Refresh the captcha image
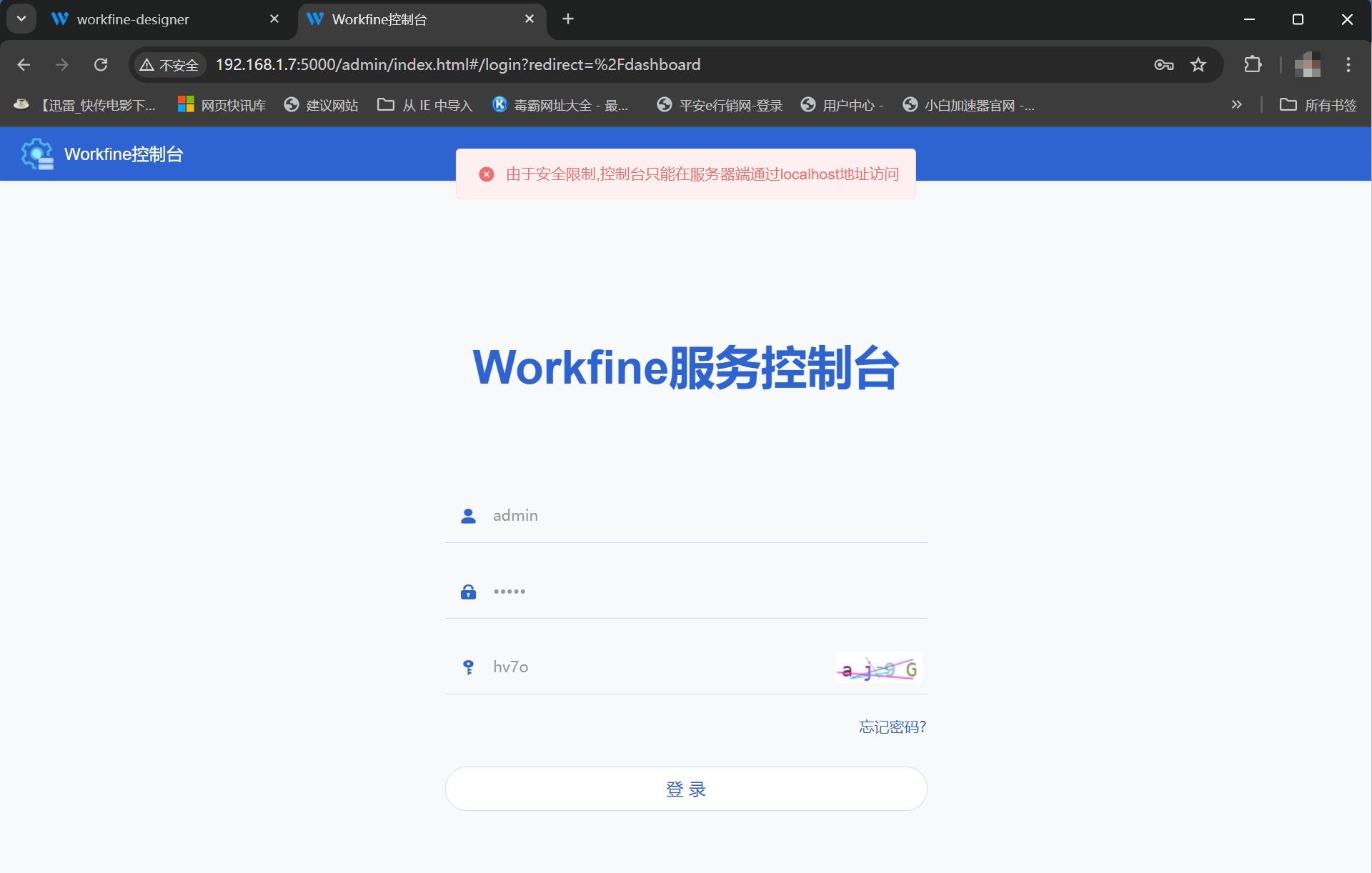 click(878, 668)
